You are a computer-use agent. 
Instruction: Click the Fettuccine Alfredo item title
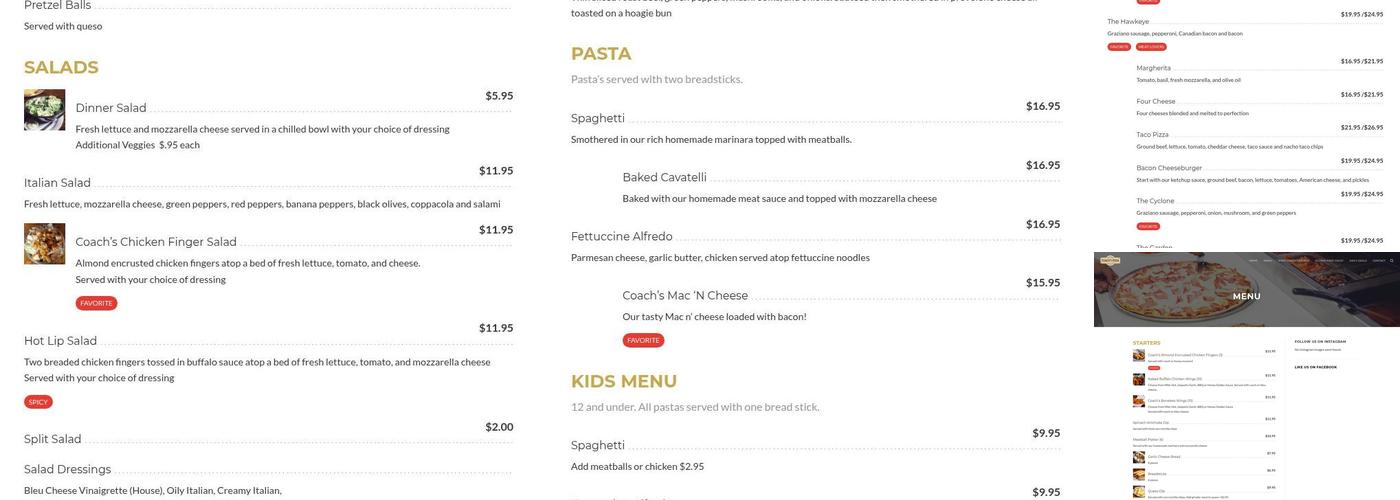621,237
